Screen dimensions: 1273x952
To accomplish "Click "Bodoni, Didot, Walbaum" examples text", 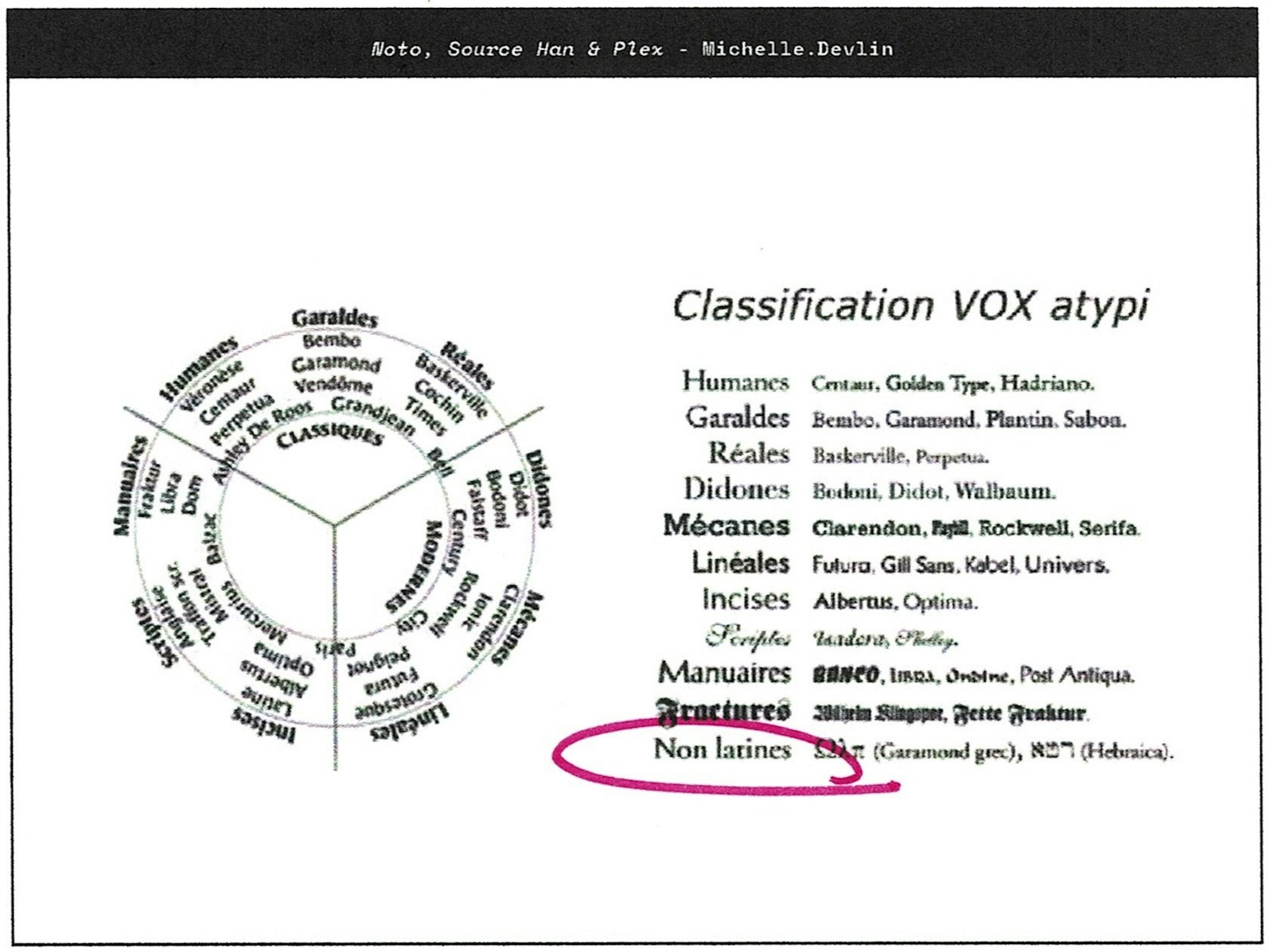I will click(x=933, y=492).
